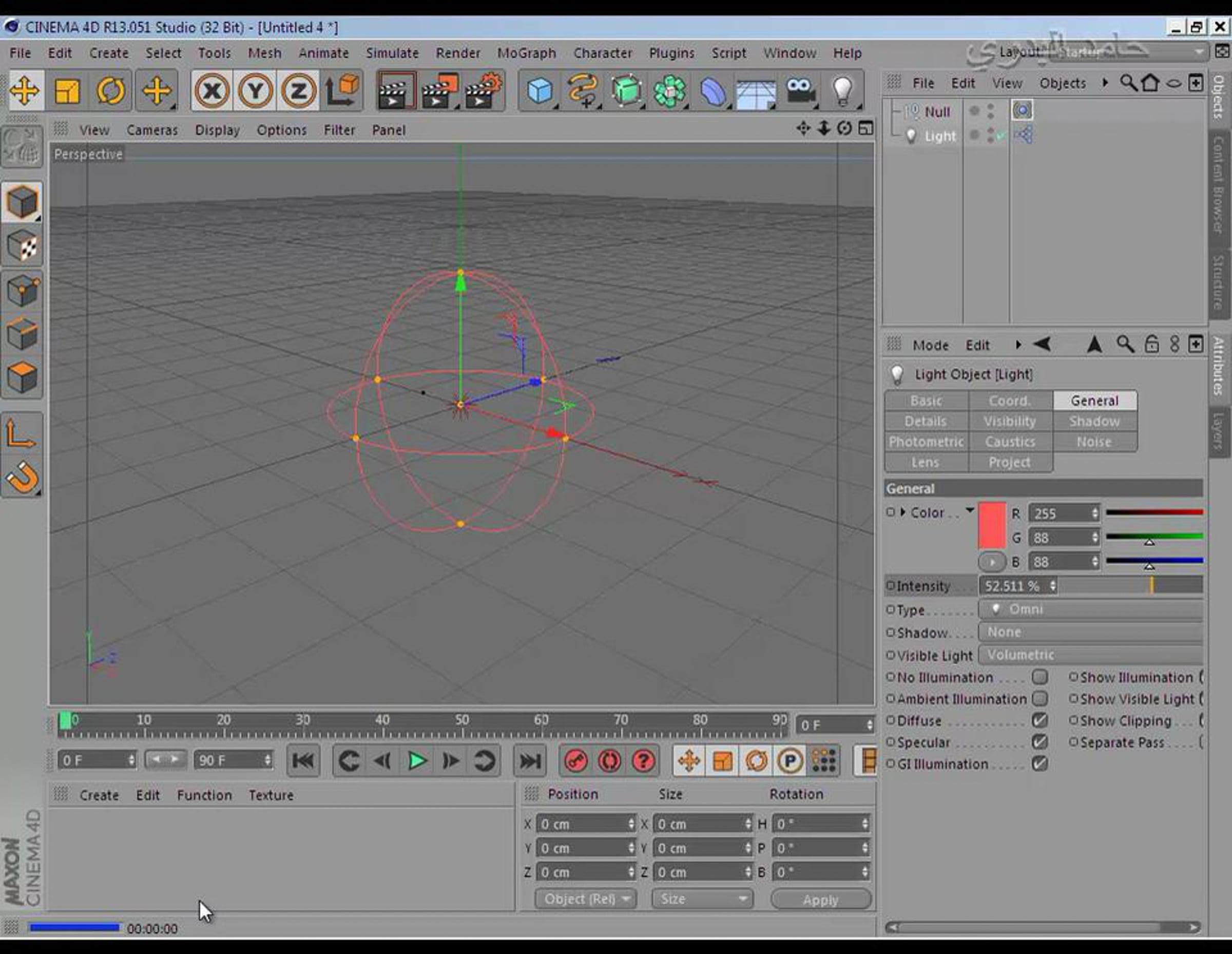Add a light object from toolbar
1232x954 pixels.
click(x=842, y=91)
